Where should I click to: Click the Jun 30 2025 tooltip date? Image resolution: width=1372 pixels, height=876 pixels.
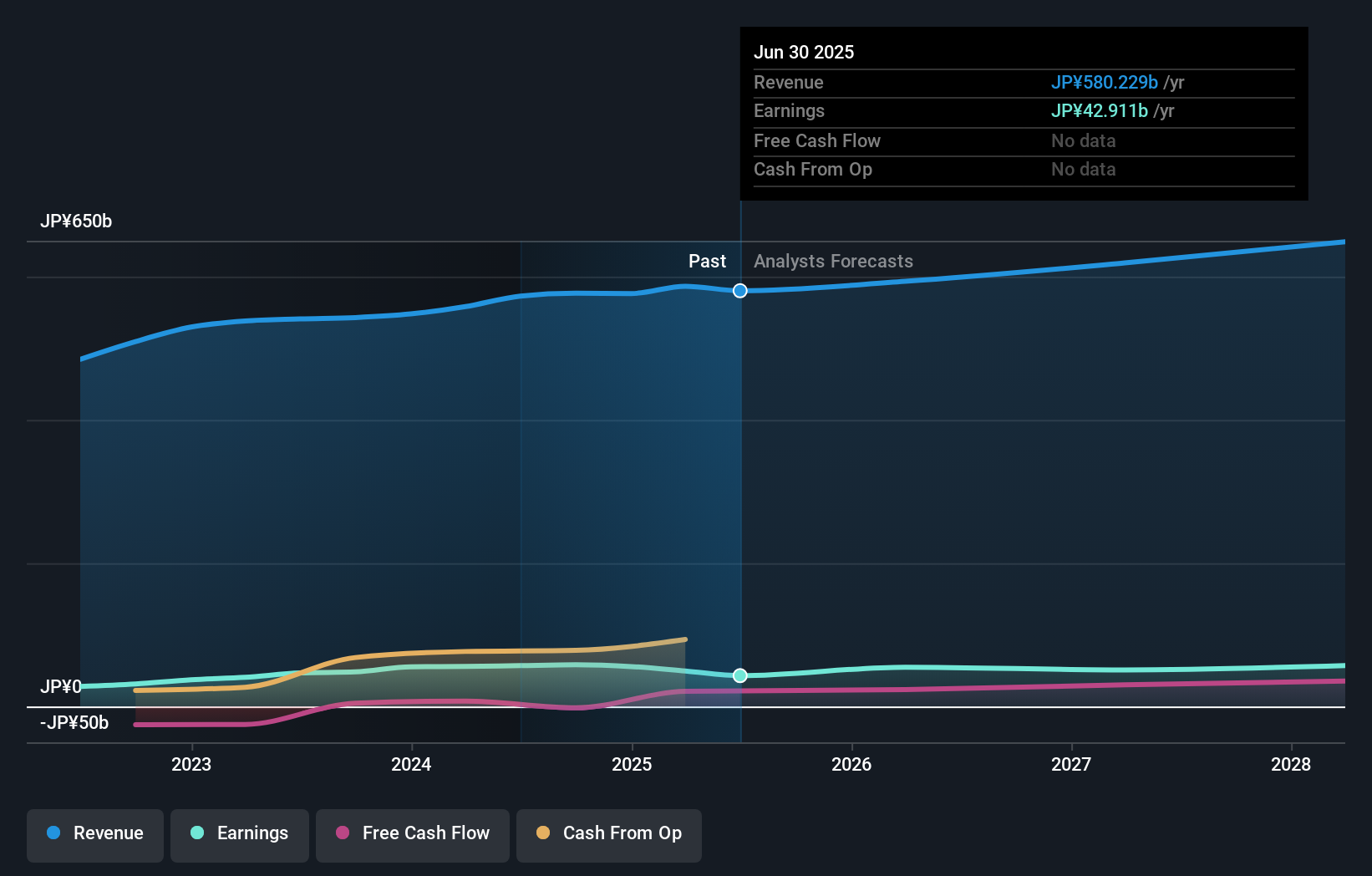804,53
